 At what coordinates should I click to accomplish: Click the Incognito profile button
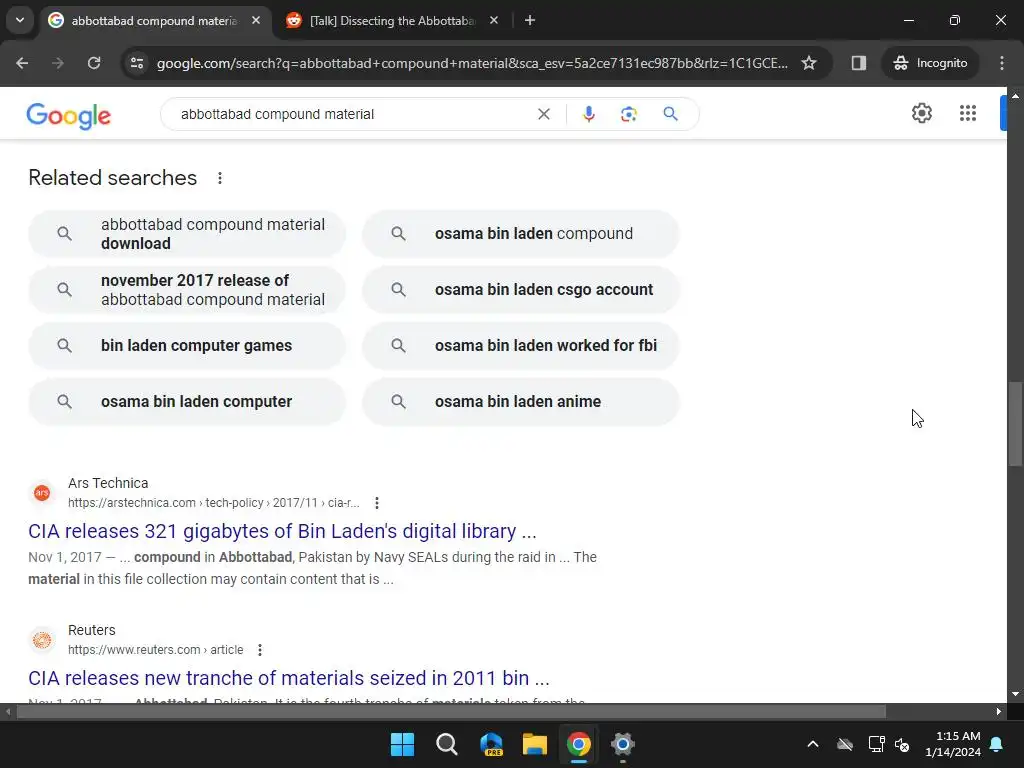[x=931, y=63]
